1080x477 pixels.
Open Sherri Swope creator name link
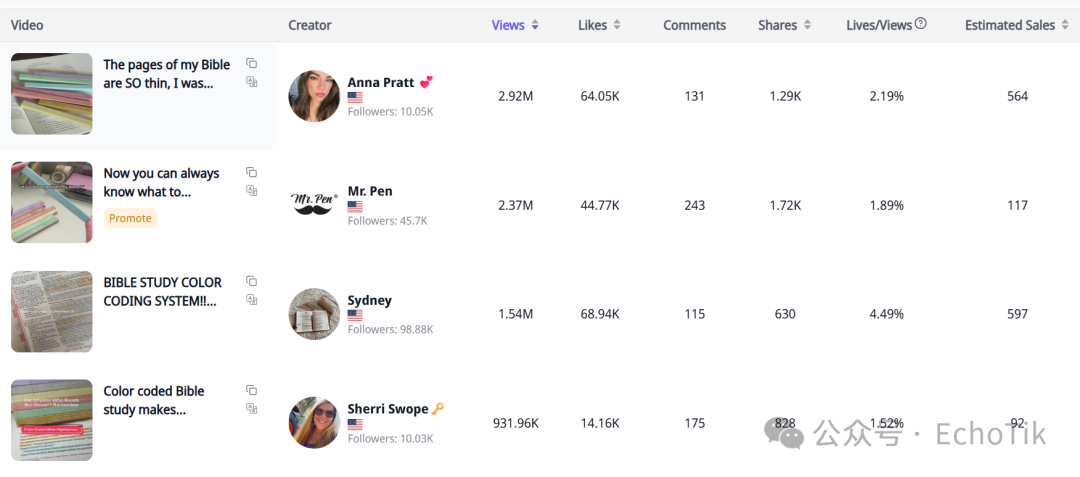tap(388, 409)
